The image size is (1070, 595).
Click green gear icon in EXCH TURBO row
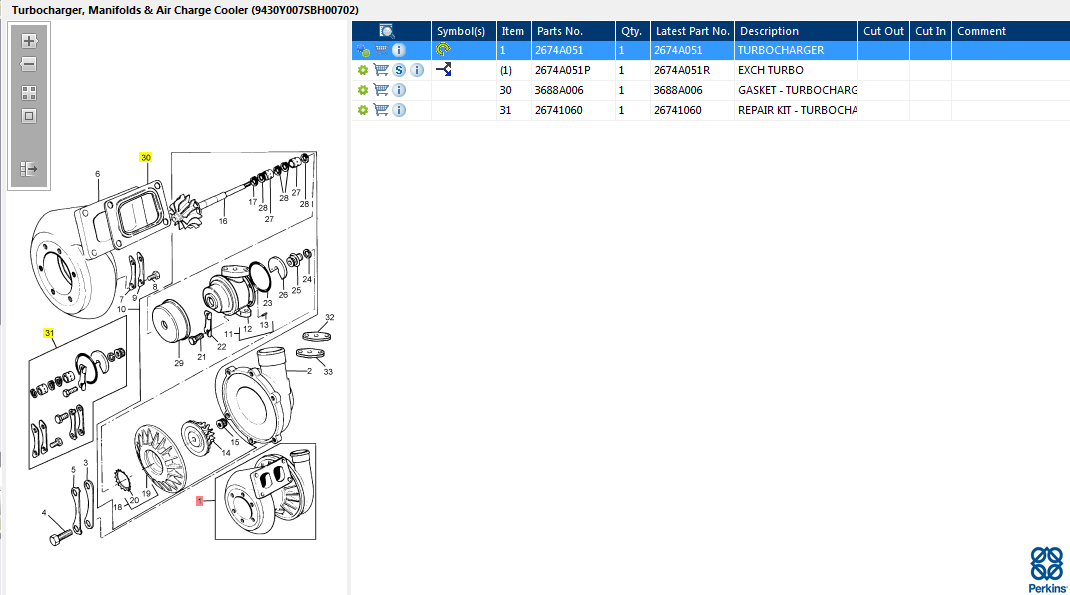[363, 70]
